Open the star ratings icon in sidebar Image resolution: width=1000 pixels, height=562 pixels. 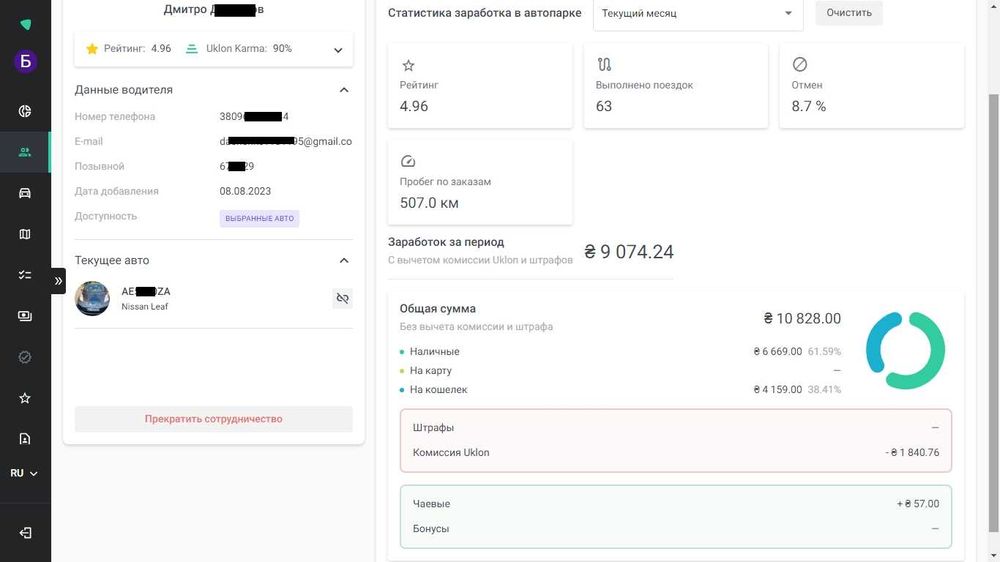pos(25,398)
